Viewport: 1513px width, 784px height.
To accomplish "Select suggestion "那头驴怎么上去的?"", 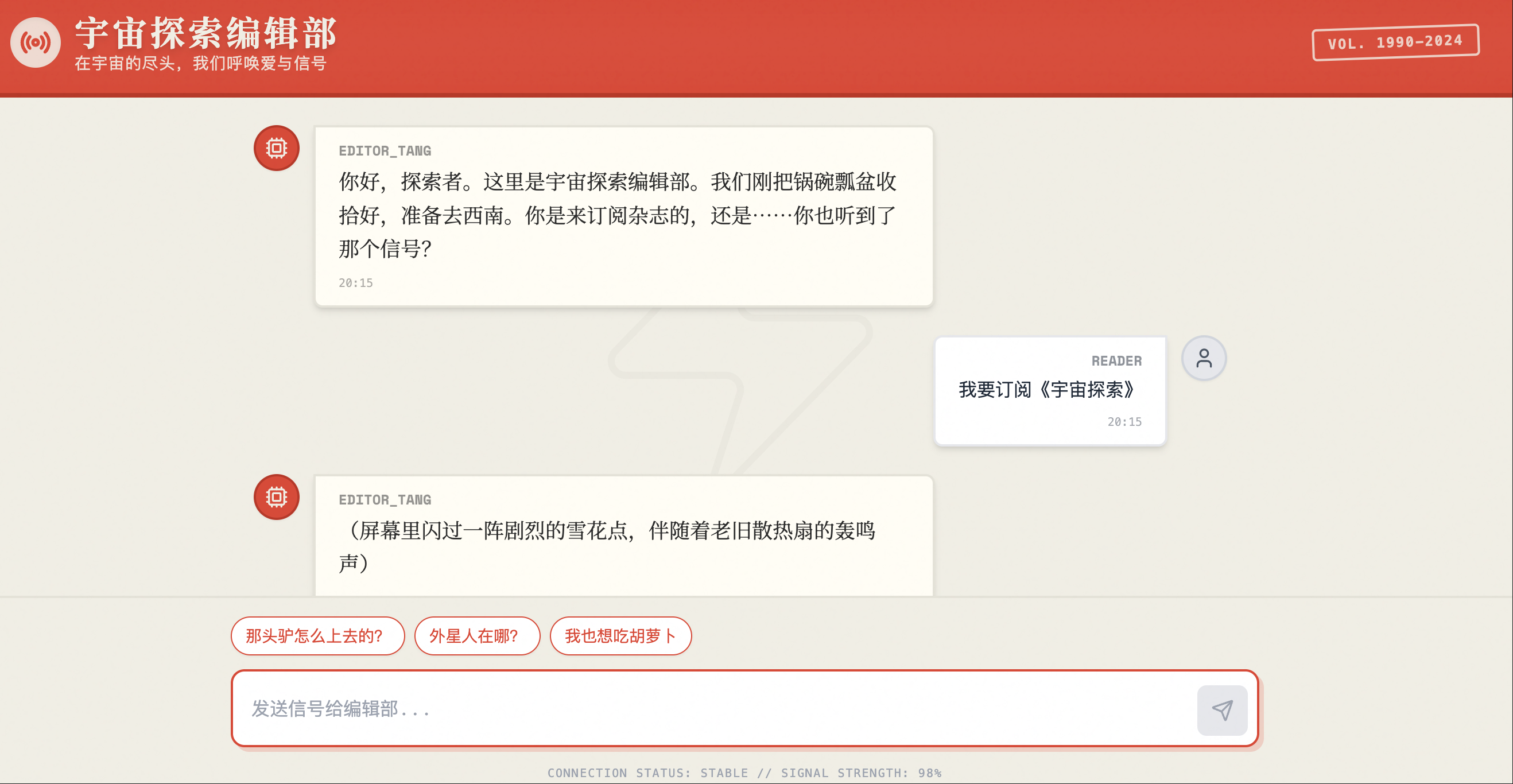I will [317, 635].
